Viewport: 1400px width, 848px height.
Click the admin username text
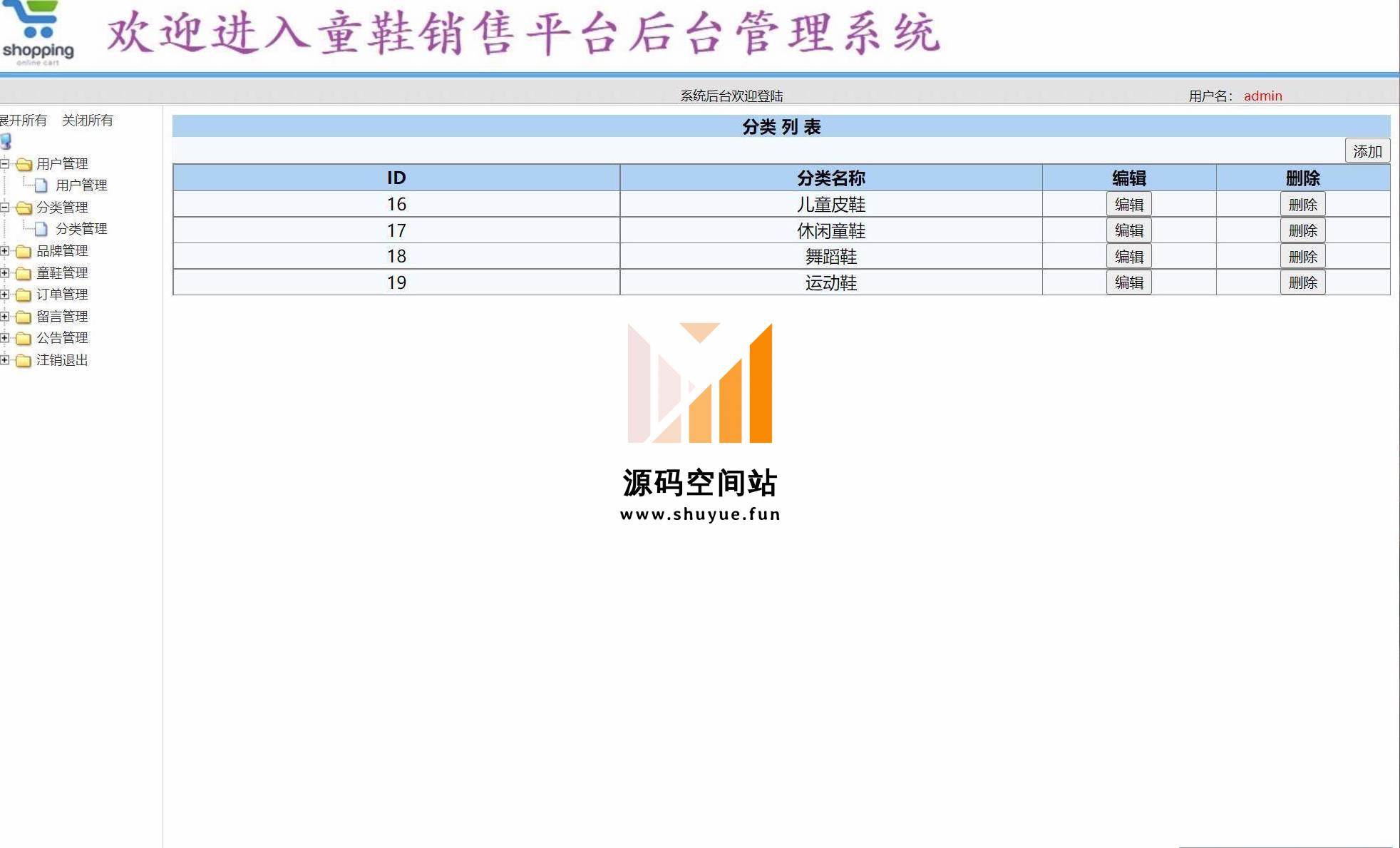click(1262, 96)
